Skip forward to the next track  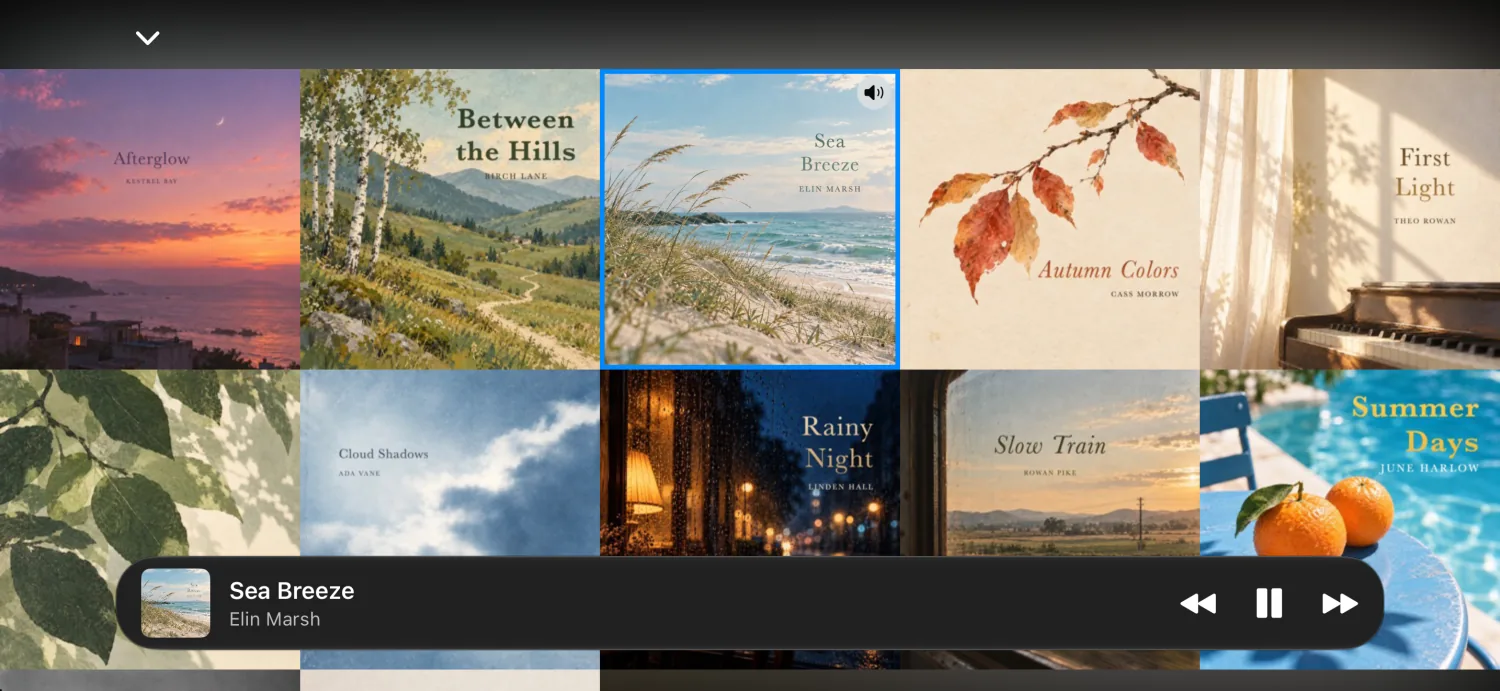tap(1340, 603)
